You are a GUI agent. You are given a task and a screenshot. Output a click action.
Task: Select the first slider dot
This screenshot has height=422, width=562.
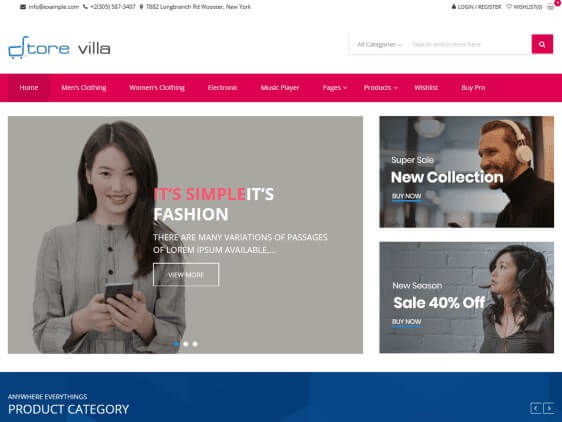176,344
